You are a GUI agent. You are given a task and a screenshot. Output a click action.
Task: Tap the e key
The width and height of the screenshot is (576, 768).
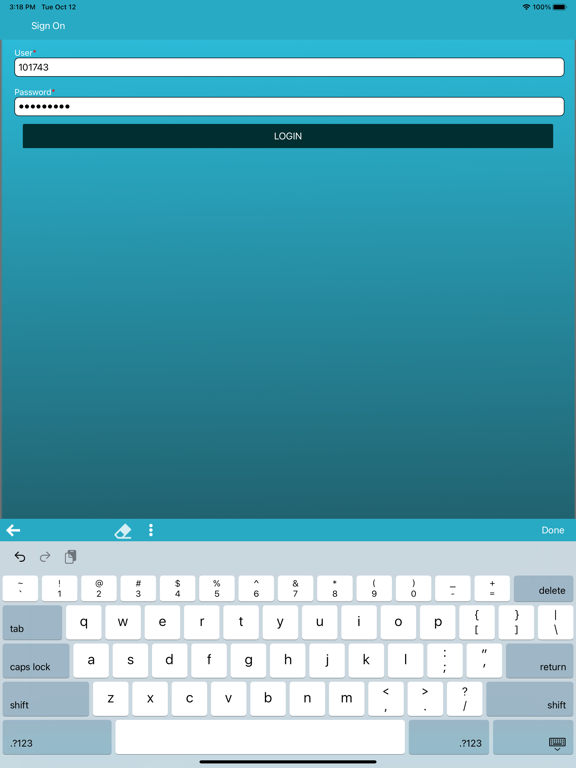[162, 623]
